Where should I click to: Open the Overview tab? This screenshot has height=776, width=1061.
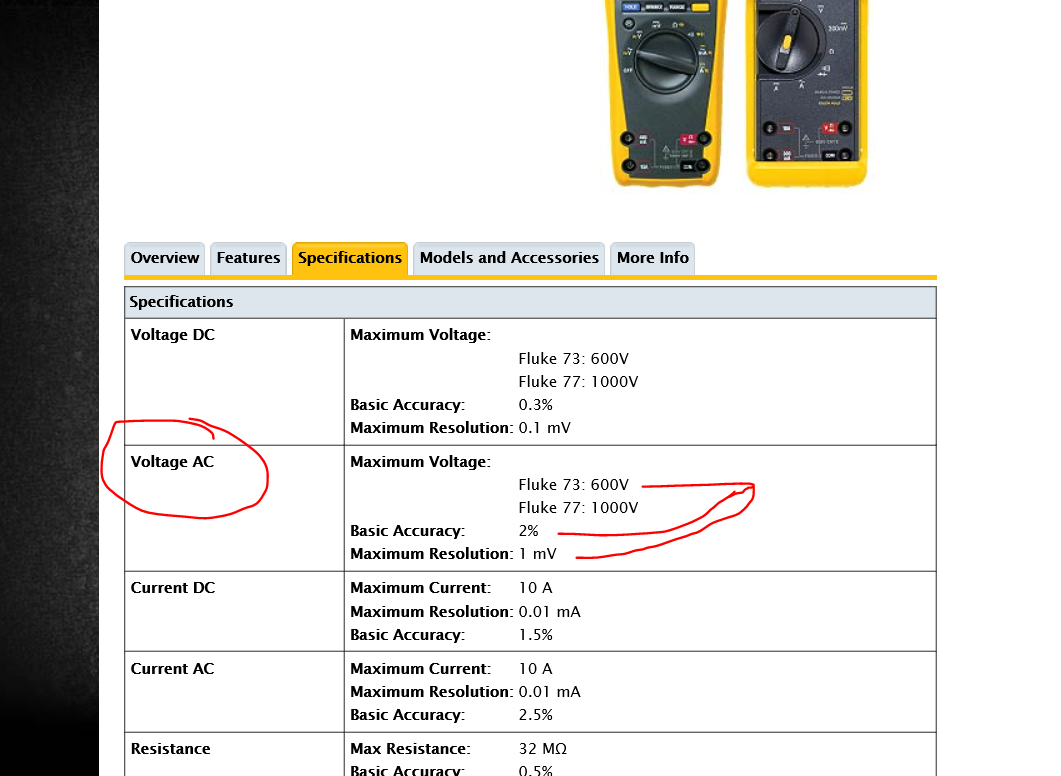[x=164, y=258]
